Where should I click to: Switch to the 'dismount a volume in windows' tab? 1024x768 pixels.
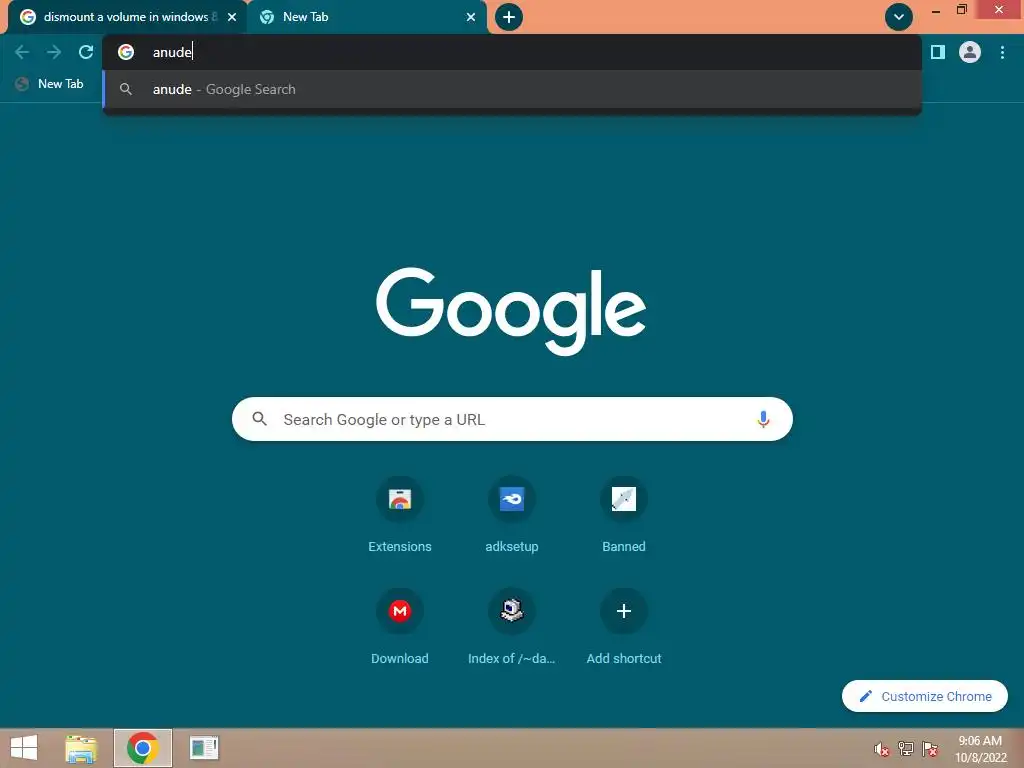click(127, 17)
